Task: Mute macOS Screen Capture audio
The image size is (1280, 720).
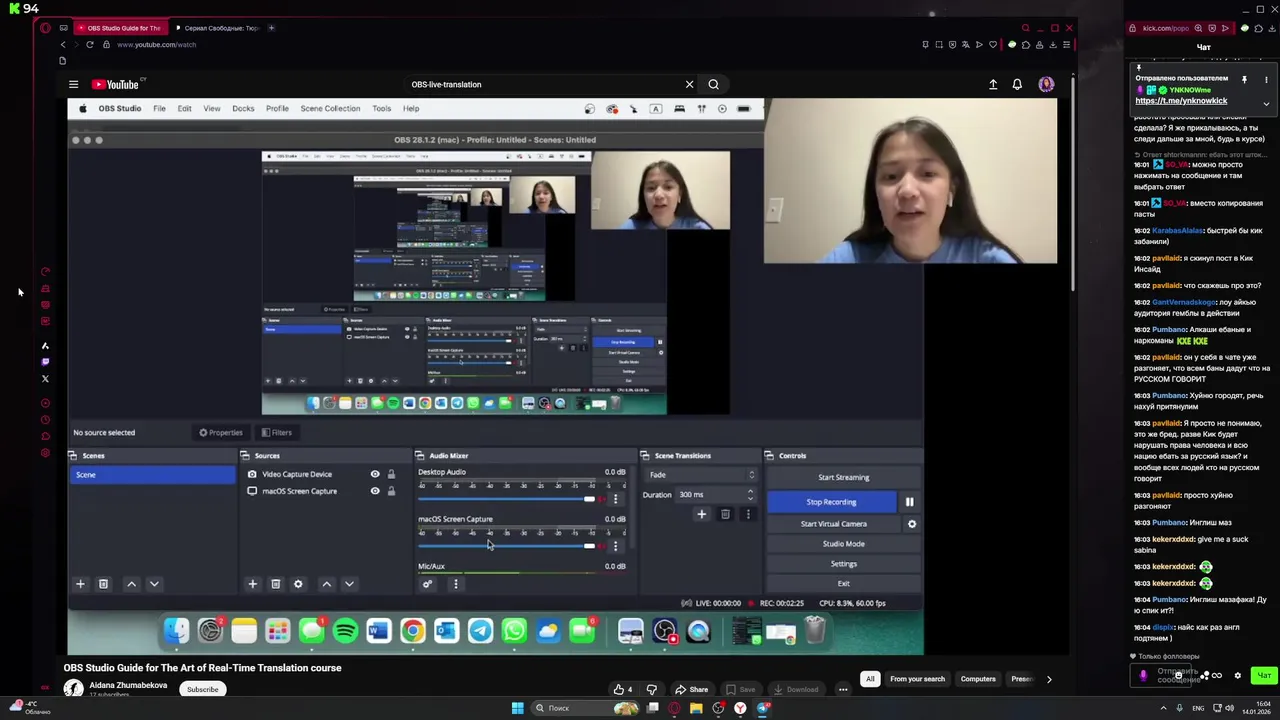Action: click(x=601, y=546)
